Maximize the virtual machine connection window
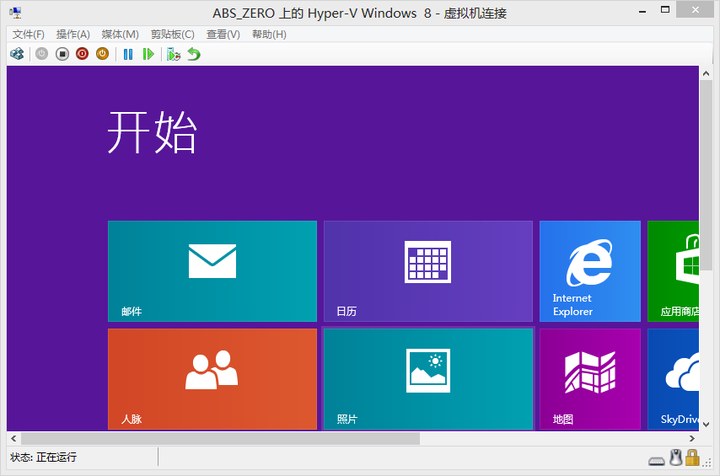This screenshot has width=720, height=476. 664,10
